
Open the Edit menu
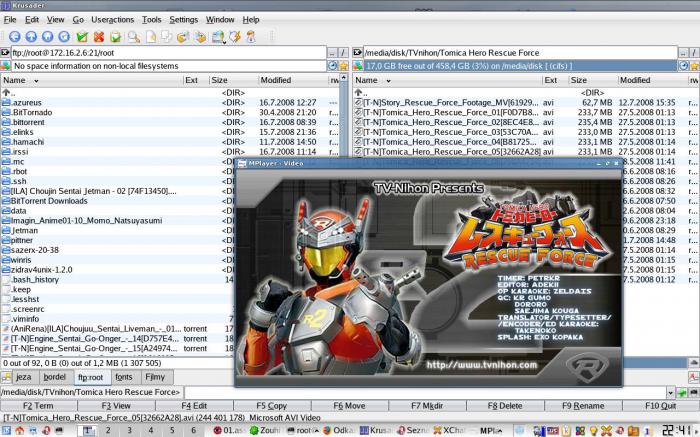tap(32, 20)
